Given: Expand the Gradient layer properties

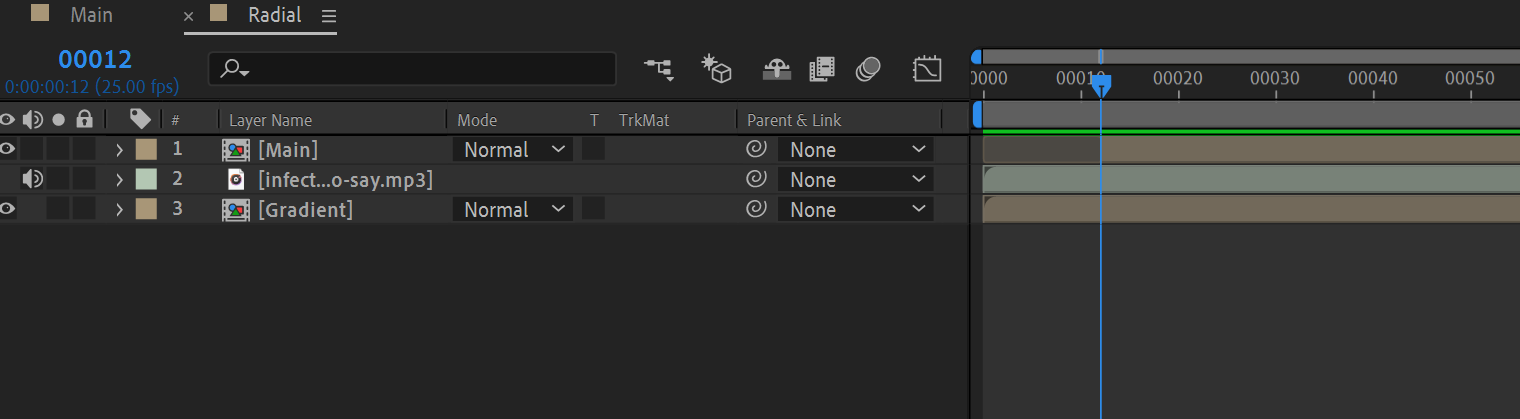Looking at the screenshot, I should 119,210.
